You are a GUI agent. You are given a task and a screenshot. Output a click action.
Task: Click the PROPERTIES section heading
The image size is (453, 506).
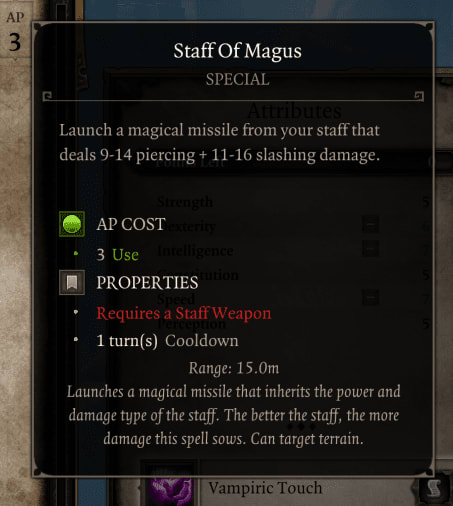[x=147, y=283]
